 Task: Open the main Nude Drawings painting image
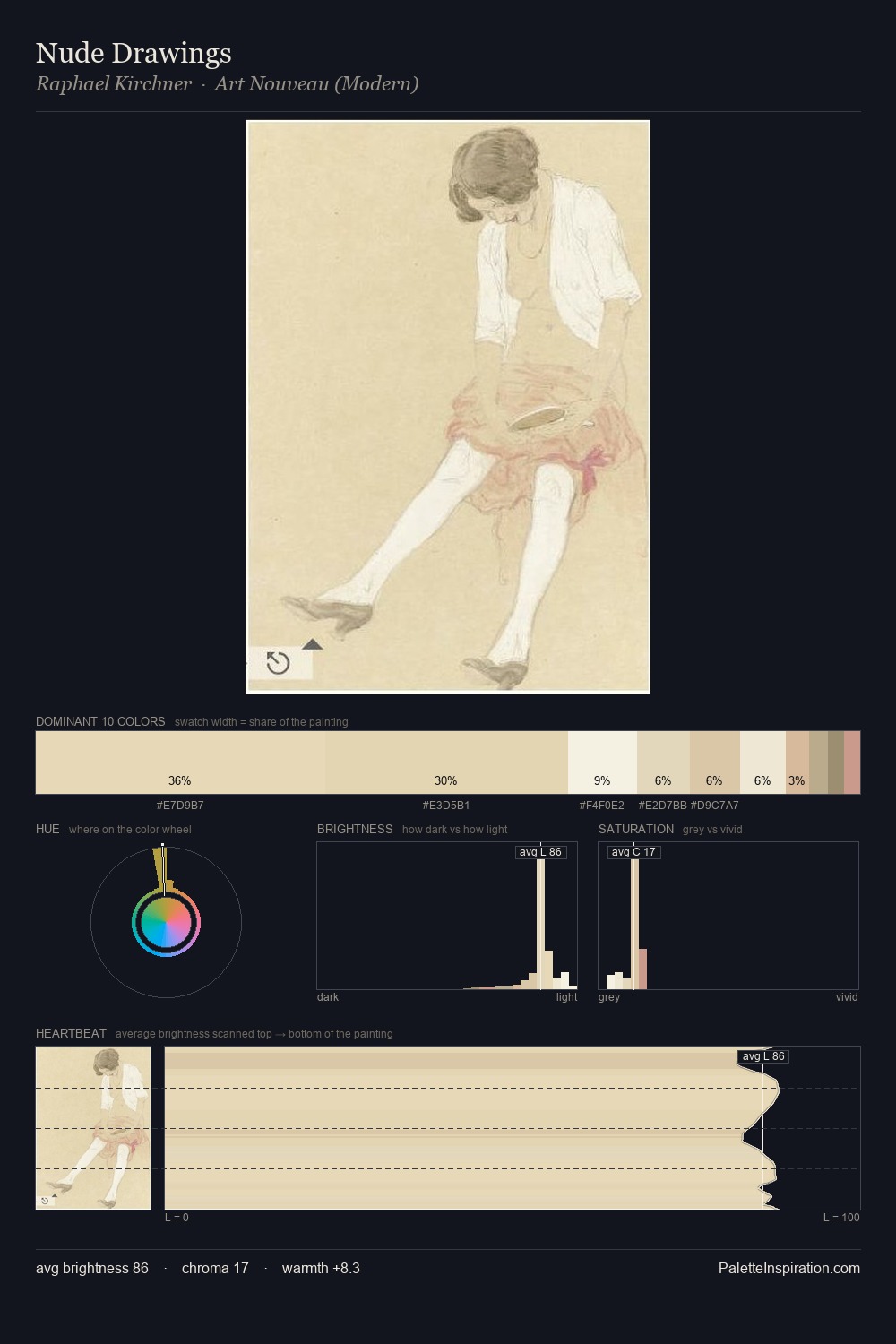click(x=448, y=407)
